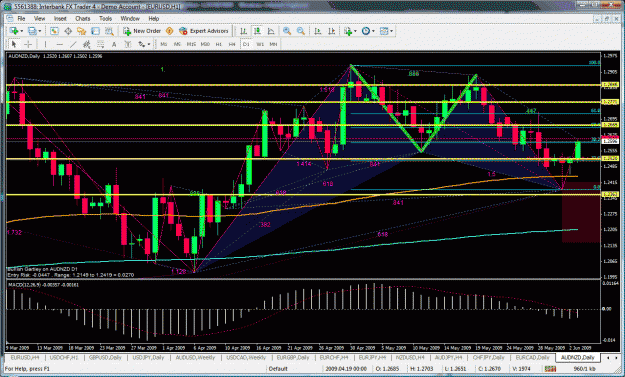Toggle the Terminal window icon
The image size is (625, 377).
click(95, 31)
